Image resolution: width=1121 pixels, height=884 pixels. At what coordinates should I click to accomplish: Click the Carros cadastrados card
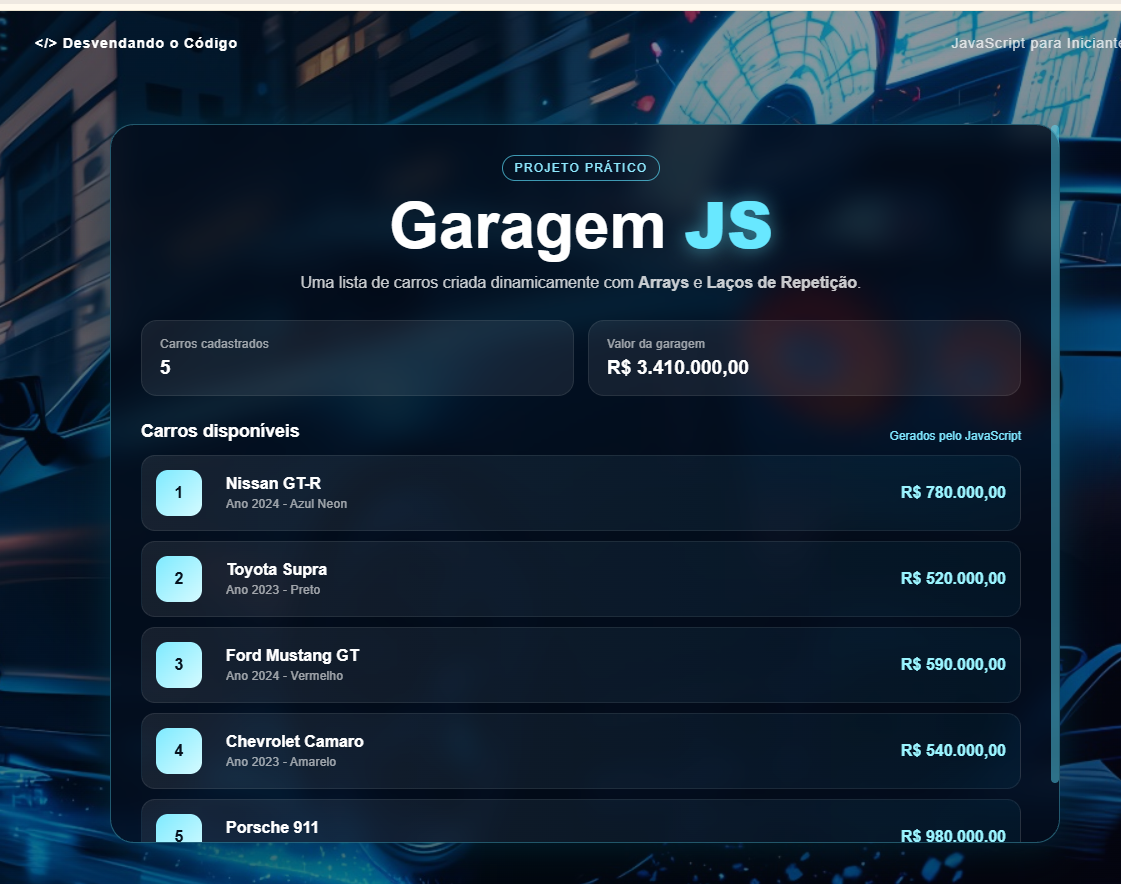tap(357, 358)
